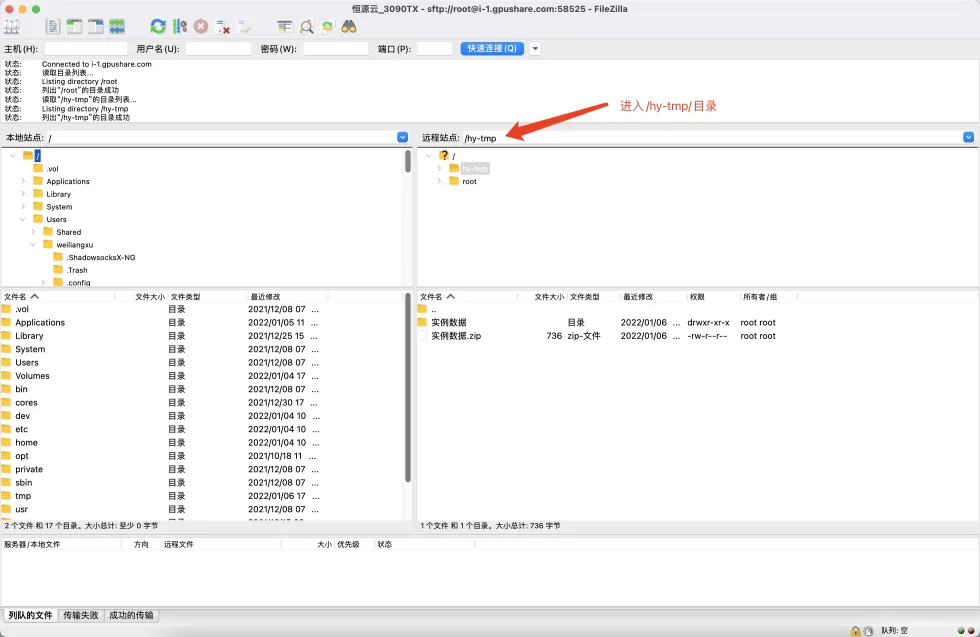Open the directory listing filters dialog
The width and height of the screenshot is (980, 637).
[x=285, y=26]
